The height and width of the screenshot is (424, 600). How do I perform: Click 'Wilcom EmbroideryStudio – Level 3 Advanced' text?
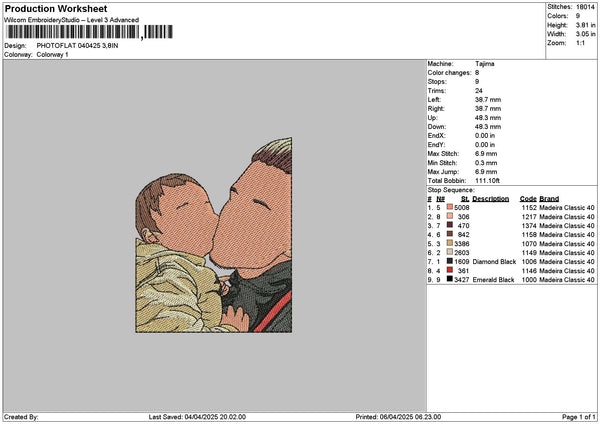pyautogui.click(x=72, y=20)
